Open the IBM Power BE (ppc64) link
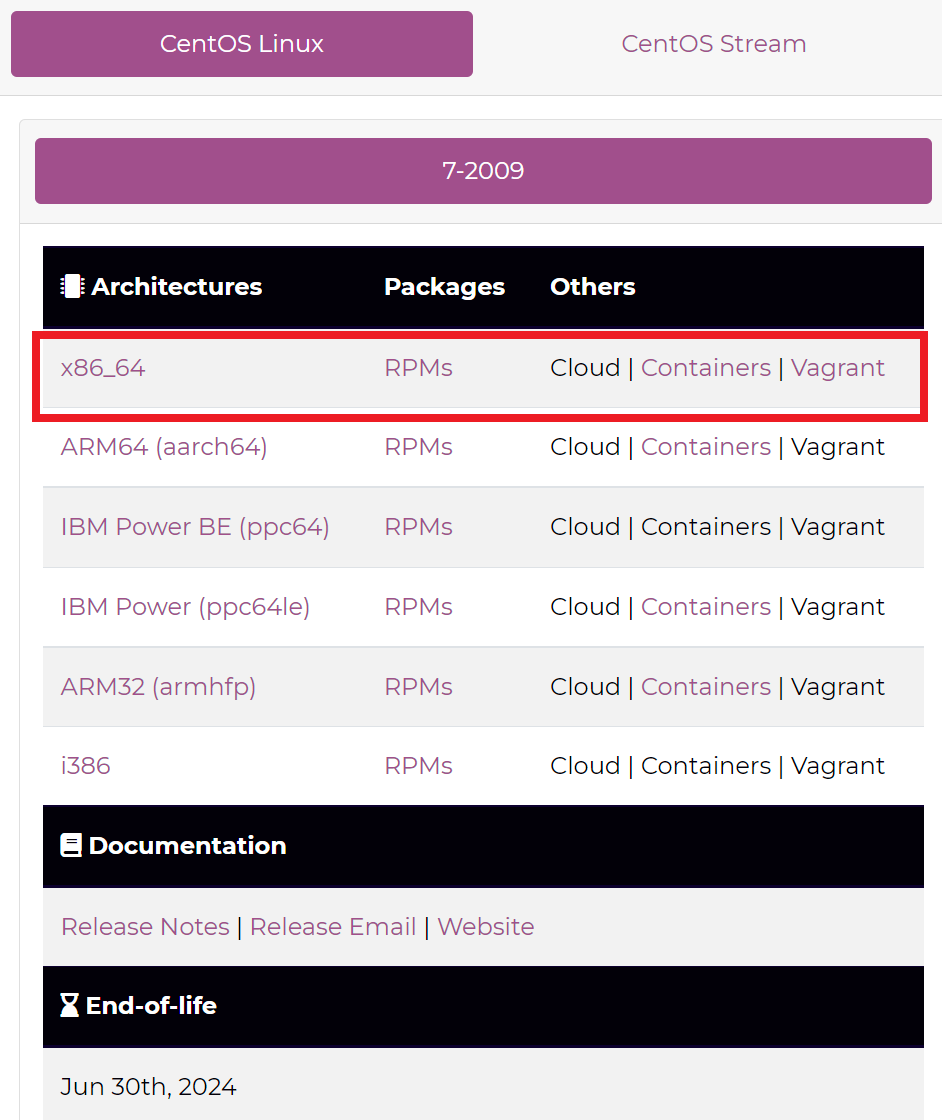Image resolution: width=942 pixels, height=1120 pixels. point(195,527)
